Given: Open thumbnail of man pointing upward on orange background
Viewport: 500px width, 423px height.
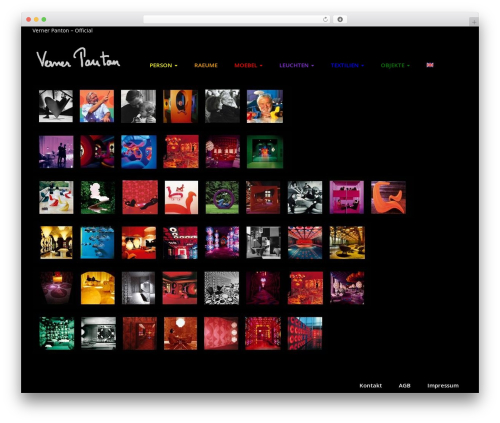Looking at the screenshot, I should [97, 106].
